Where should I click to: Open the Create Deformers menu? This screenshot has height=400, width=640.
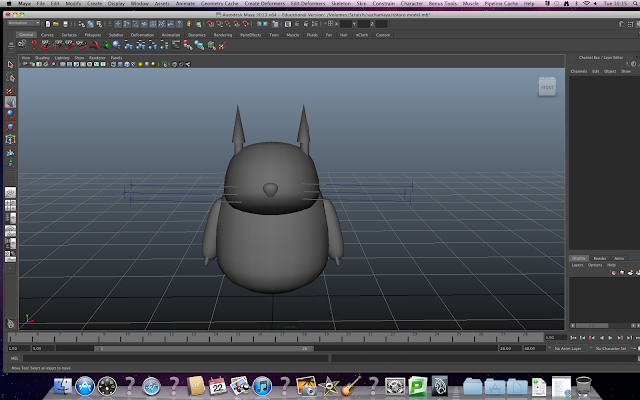point(265,3)
